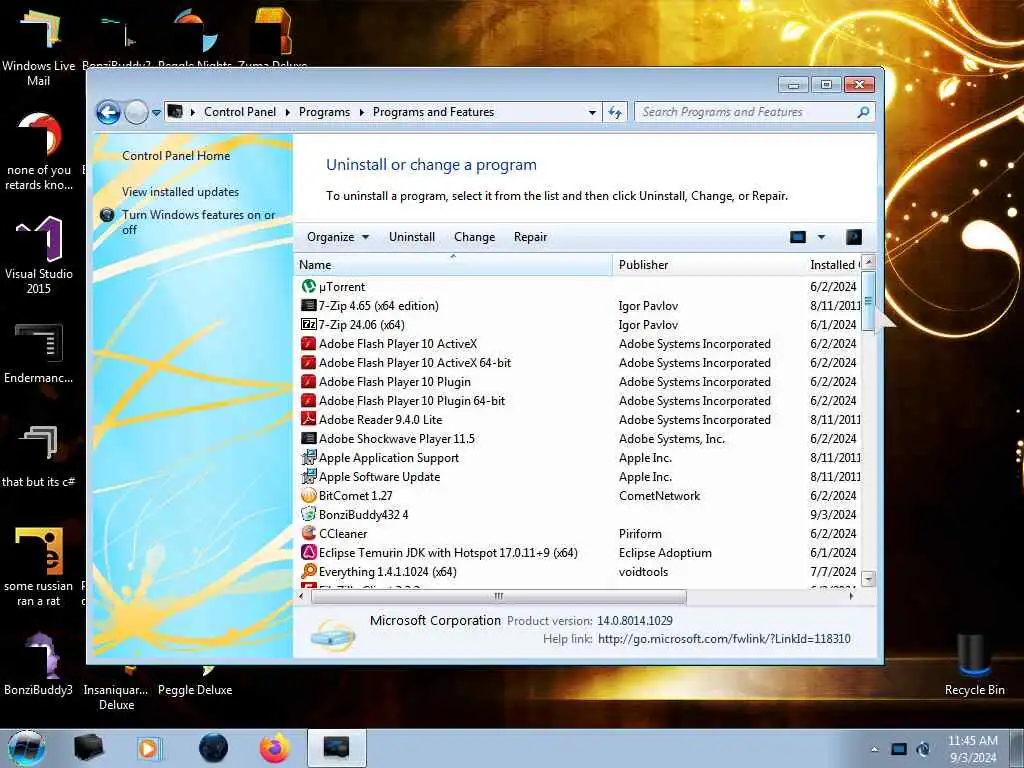Click the scroll down arrow of list
The width and height of the screenshot is (1024, 768).
coord(868,579)
